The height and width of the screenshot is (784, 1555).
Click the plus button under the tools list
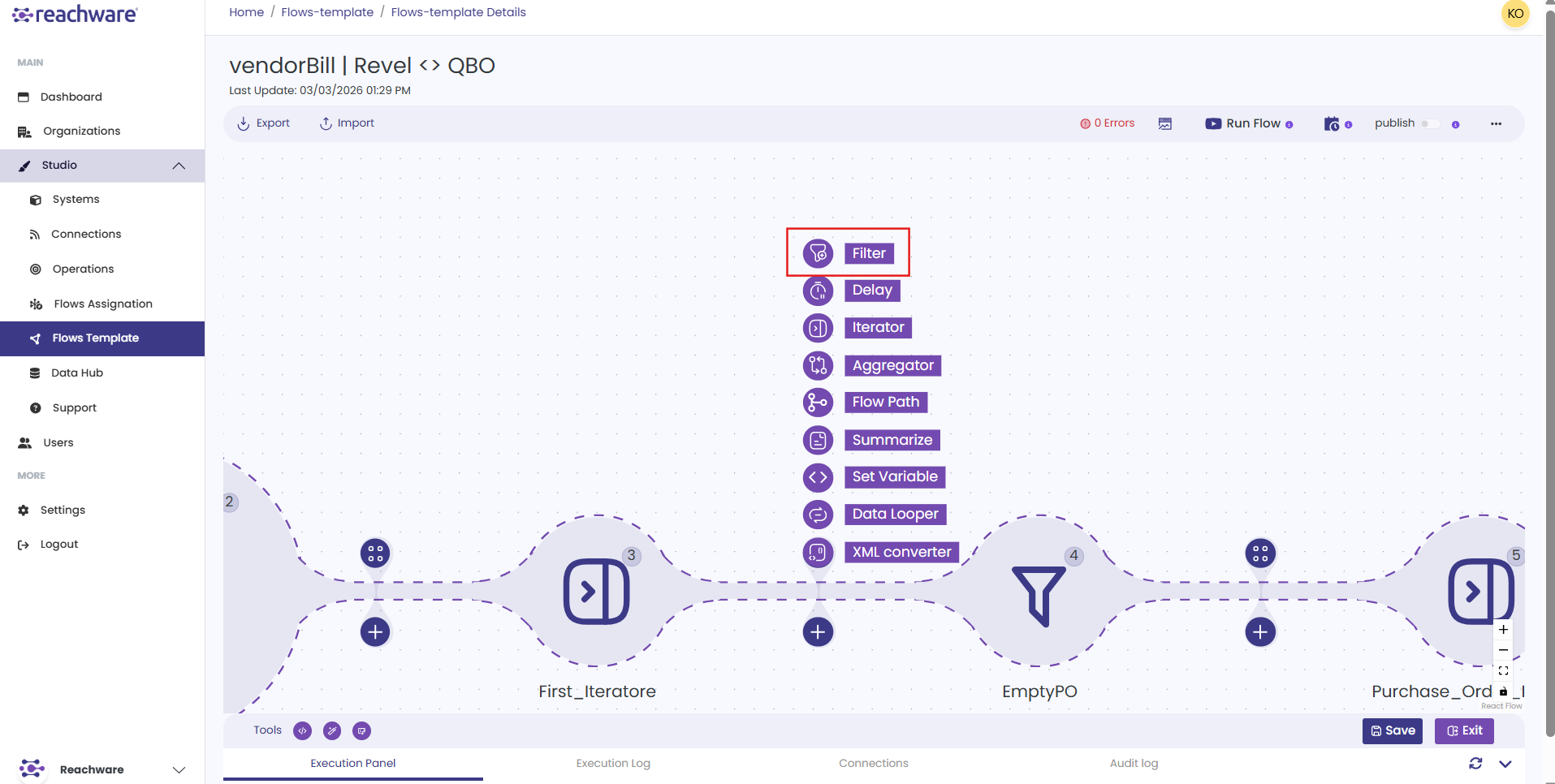pos(818,631)
